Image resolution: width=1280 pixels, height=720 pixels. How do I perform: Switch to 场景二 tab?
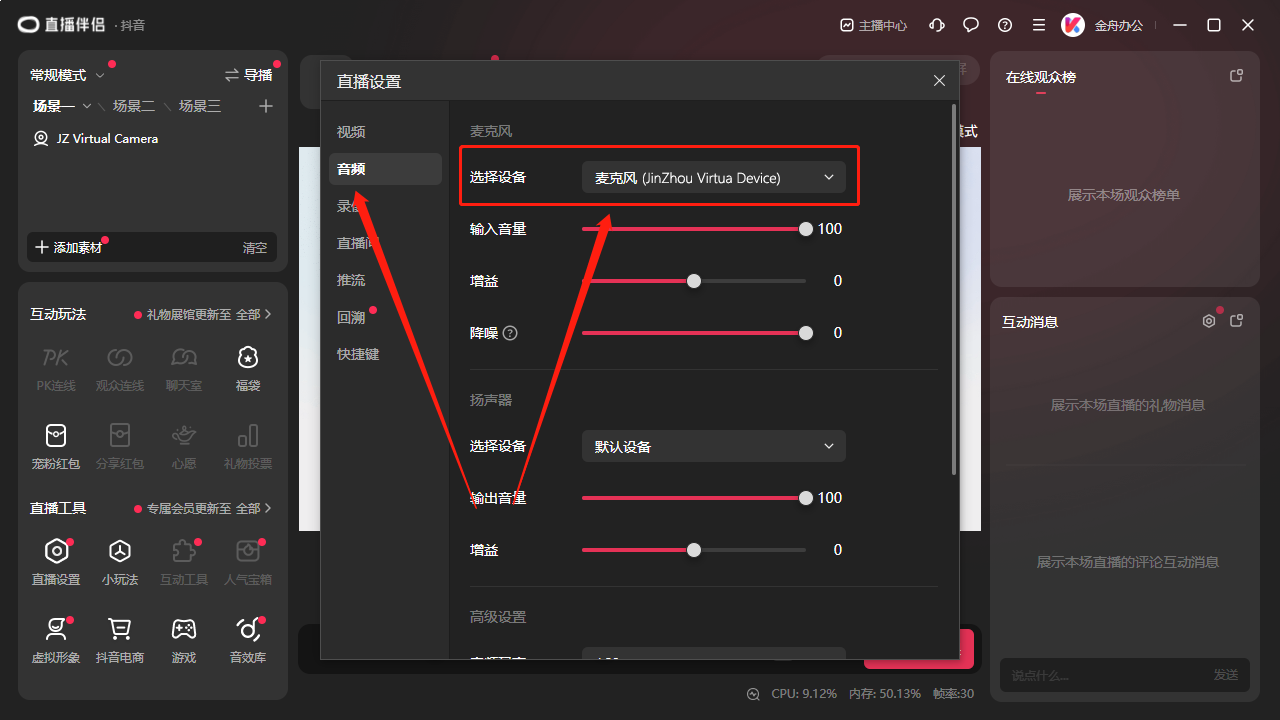point(134,106)
